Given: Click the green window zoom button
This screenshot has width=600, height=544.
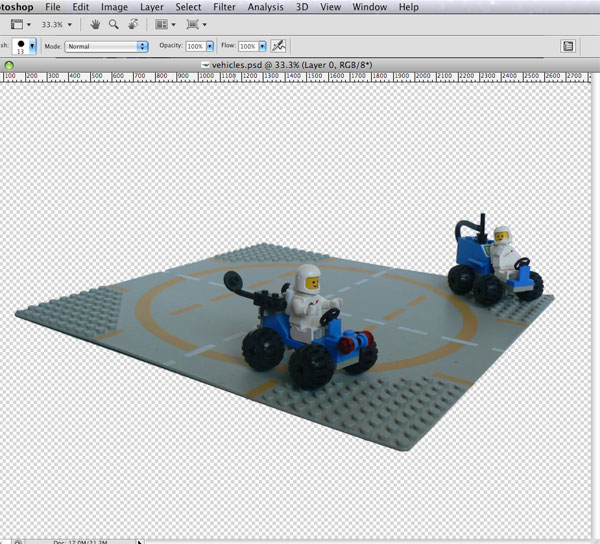Looking at the screenshot, I should [9, 65].
